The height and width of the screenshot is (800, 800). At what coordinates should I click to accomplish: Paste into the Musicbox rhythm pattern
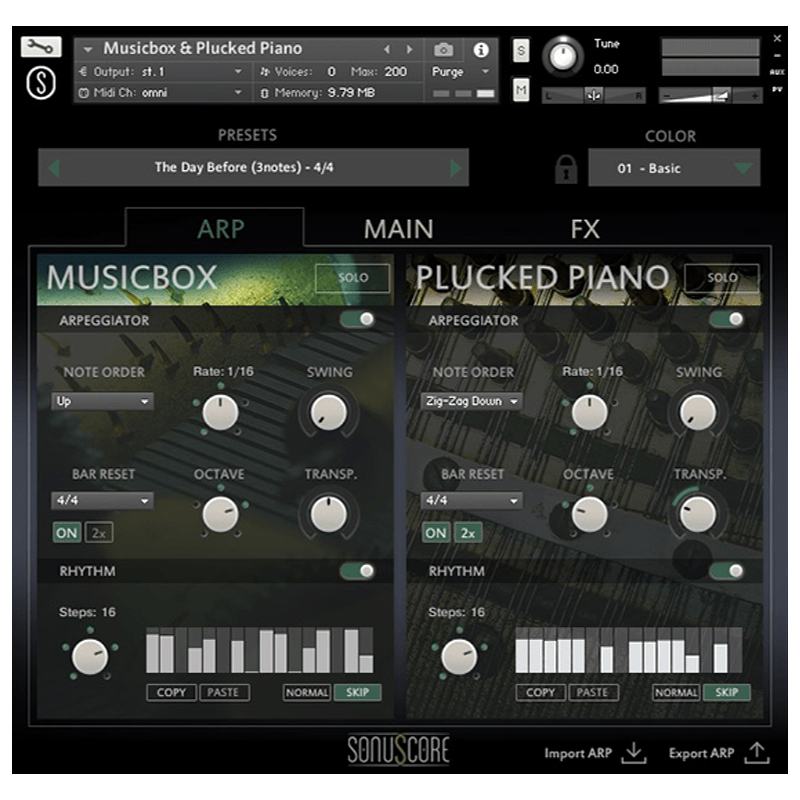[x=223, y=693]
